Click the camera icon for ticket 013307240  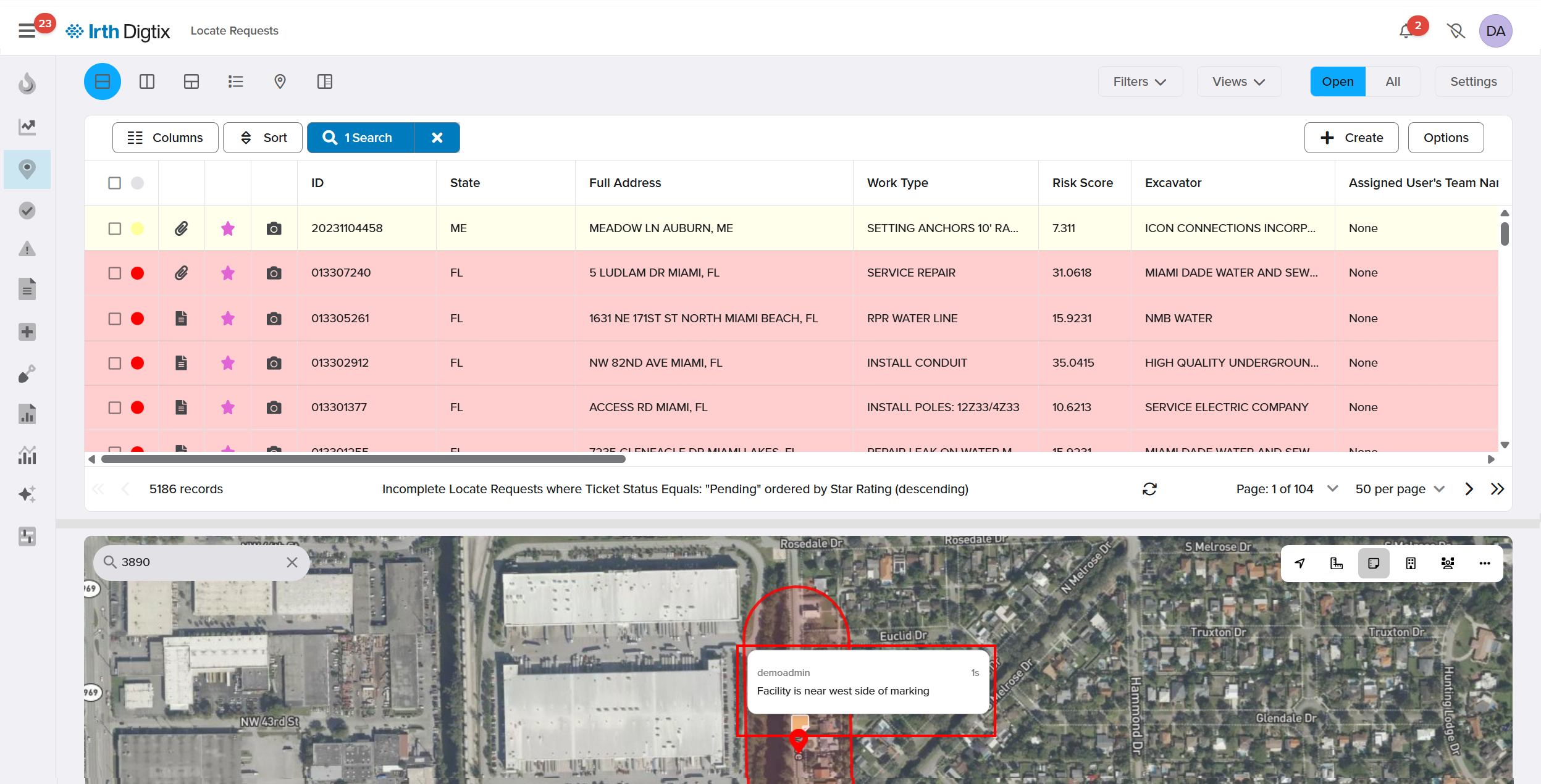(274, 273)
